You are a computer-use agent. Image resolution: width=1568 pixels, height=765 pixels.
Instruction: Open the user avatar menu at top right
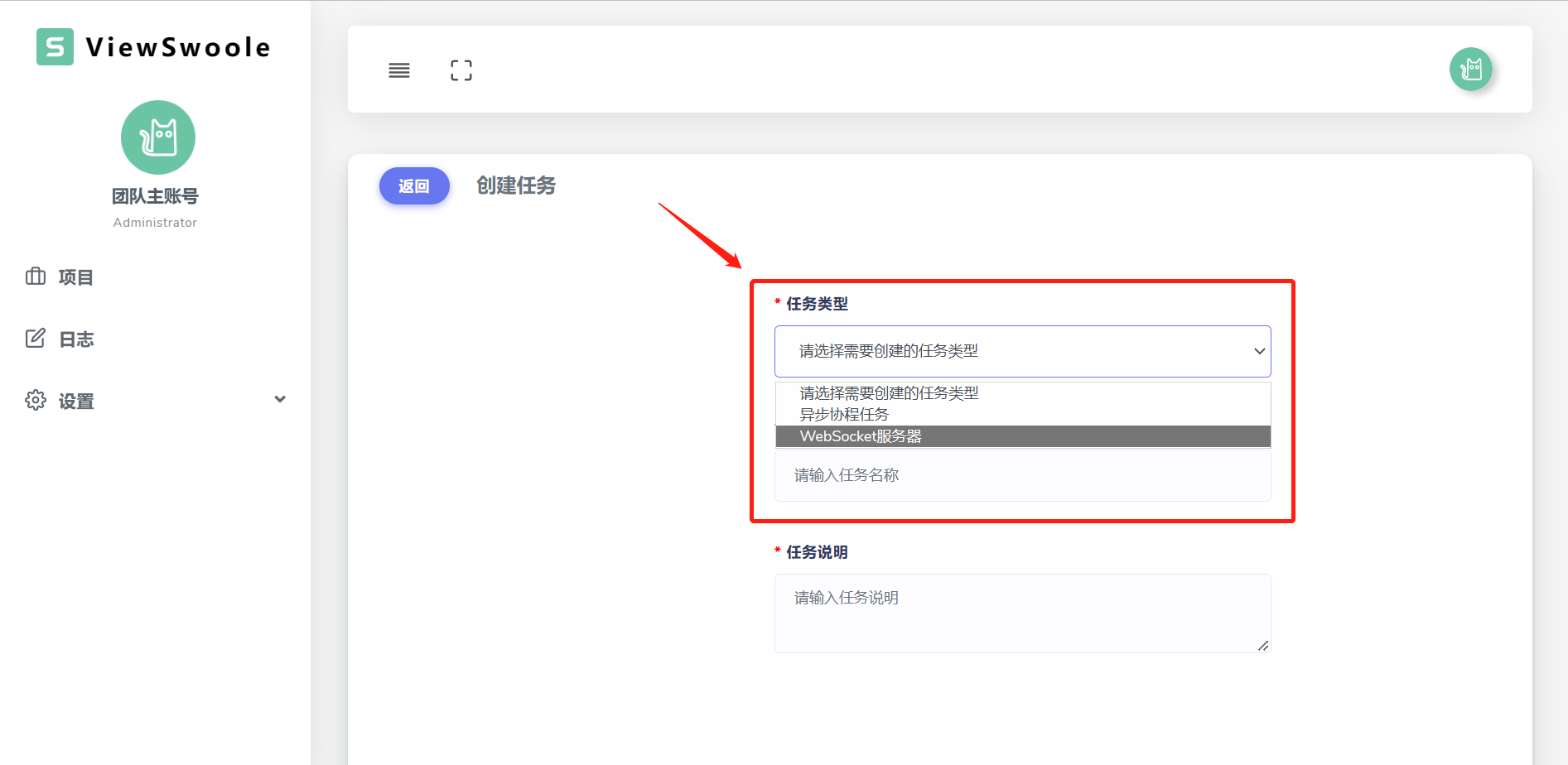[1471, 69]
